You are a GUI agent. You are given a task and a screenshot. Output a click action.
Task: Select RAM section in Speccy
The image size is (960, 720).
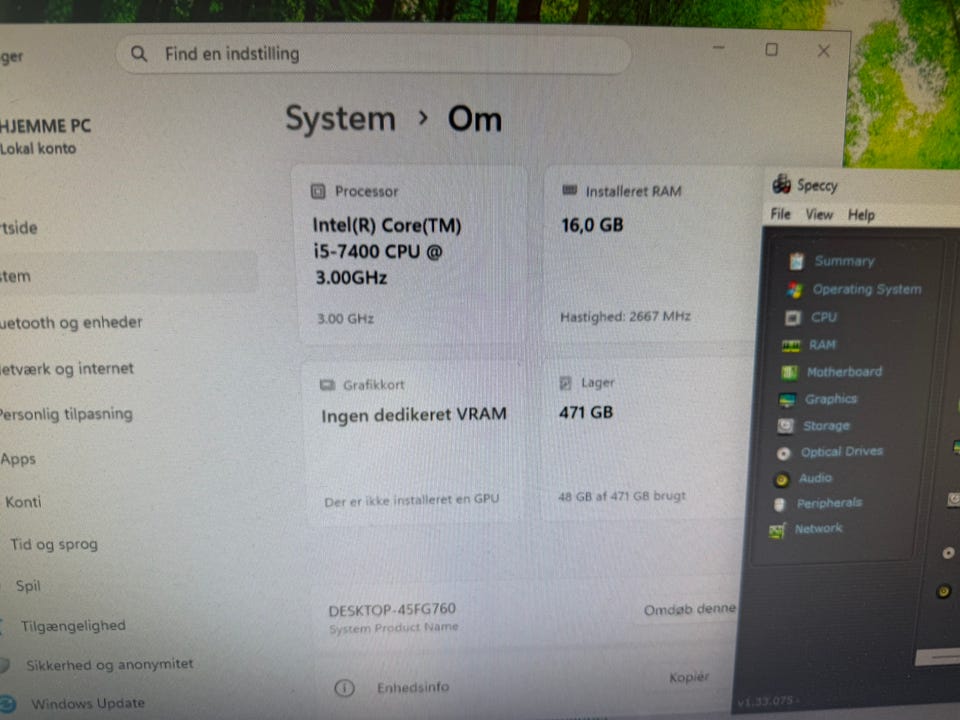822,345
